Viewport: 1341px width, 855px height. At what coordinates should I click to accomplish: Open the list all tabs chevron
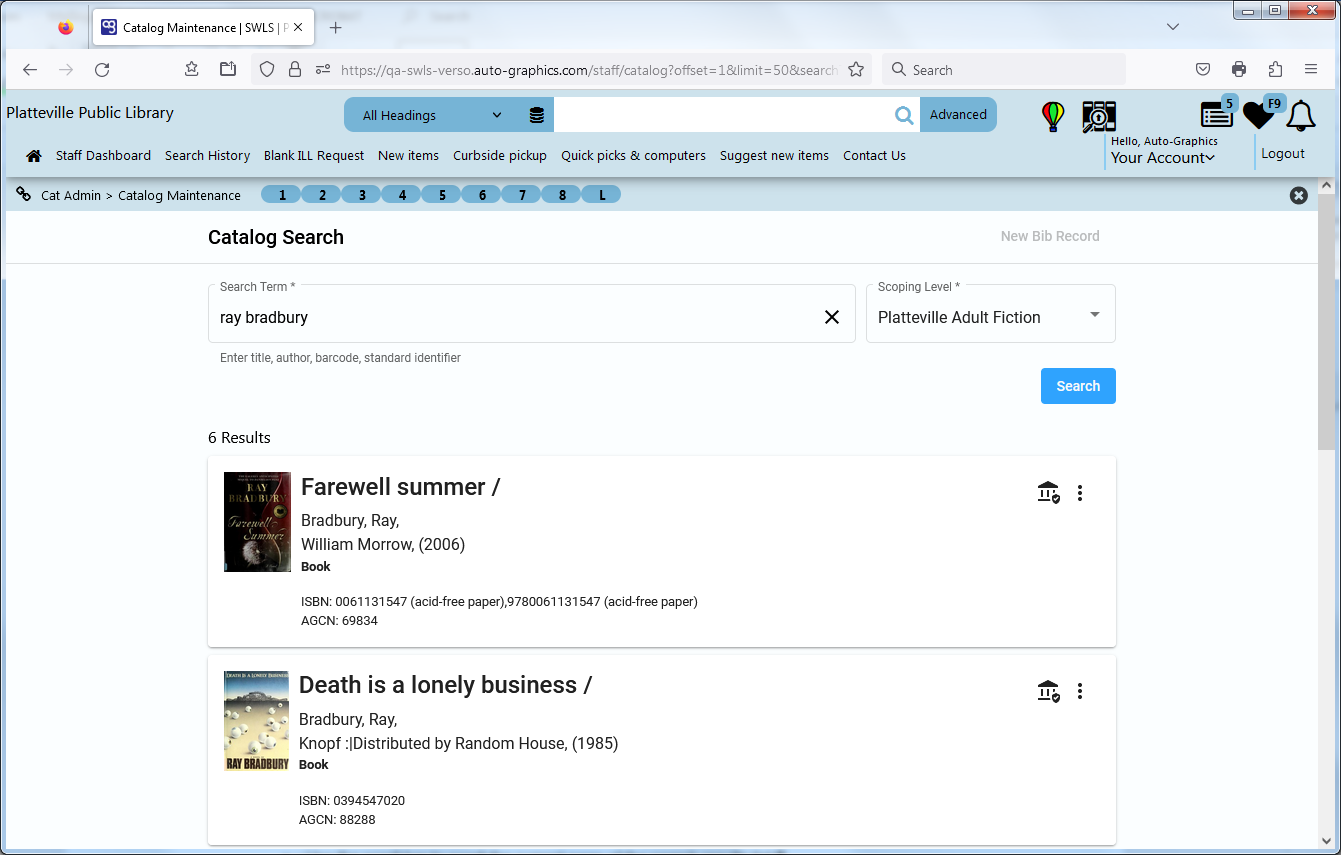(1173, 27)
